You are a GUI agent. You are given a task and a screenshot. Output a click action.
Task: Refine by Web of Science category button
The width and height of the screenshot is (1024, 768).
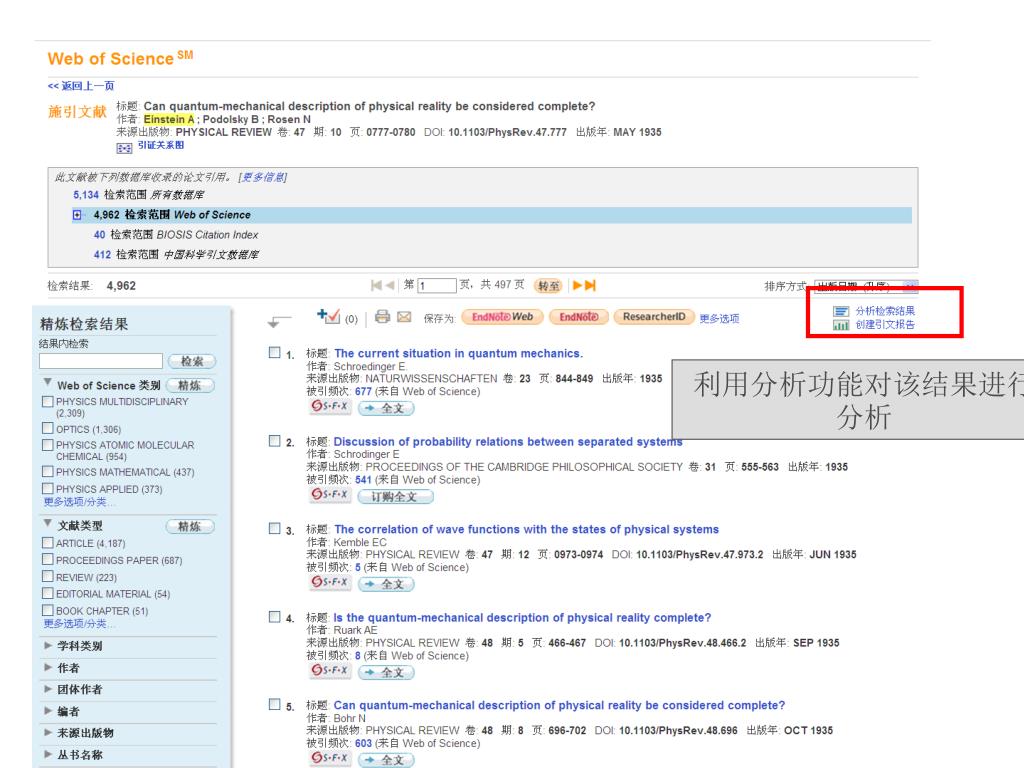click(x=190, y=385)
